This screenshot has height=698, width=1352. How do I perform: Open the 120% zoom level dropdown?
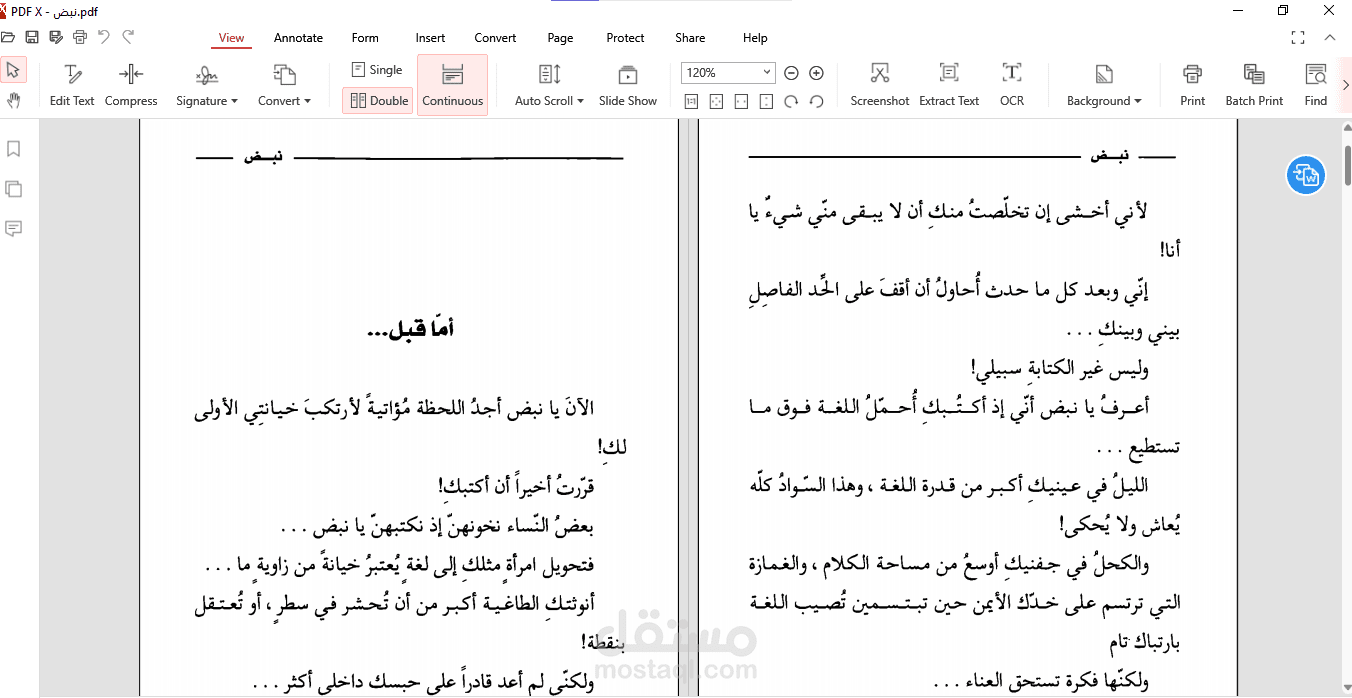(767, 73)
